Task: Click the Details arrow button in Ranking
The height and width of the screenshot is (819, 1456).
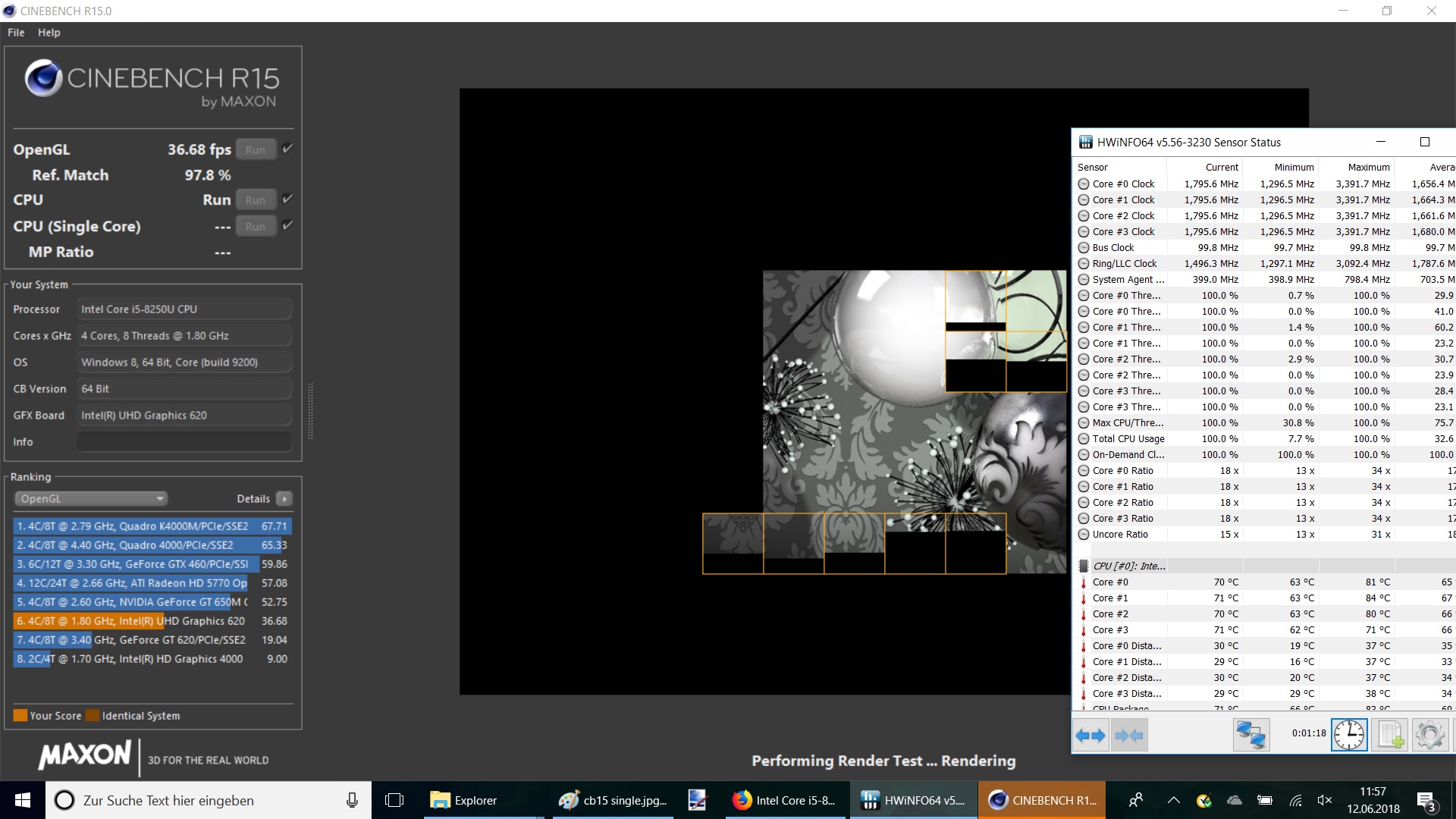Action: click(x=284, y=498)
